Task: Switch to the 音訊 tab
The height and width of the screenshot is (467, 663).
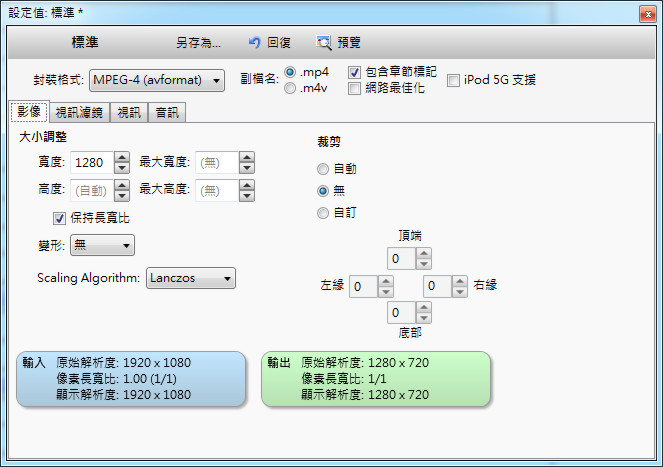Action: (x=167, y=113)
